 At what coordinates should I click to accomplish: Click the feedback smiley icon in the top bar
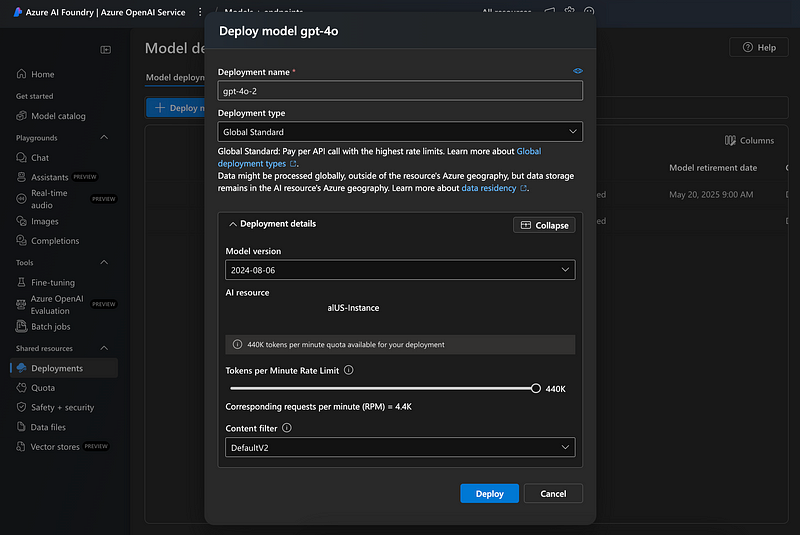point(589,11)
